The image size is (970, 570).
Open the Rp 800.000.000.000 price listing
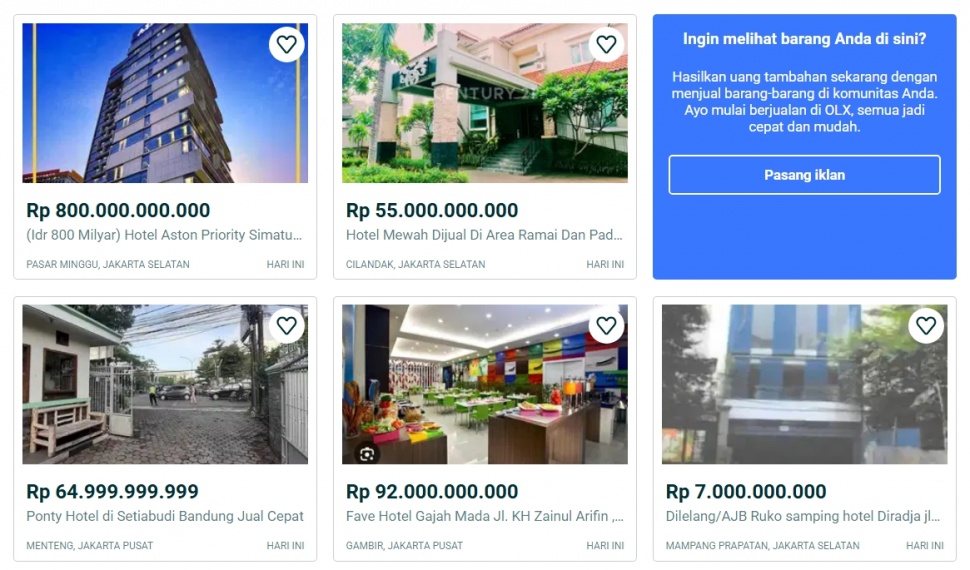click(x=118, y=211)
